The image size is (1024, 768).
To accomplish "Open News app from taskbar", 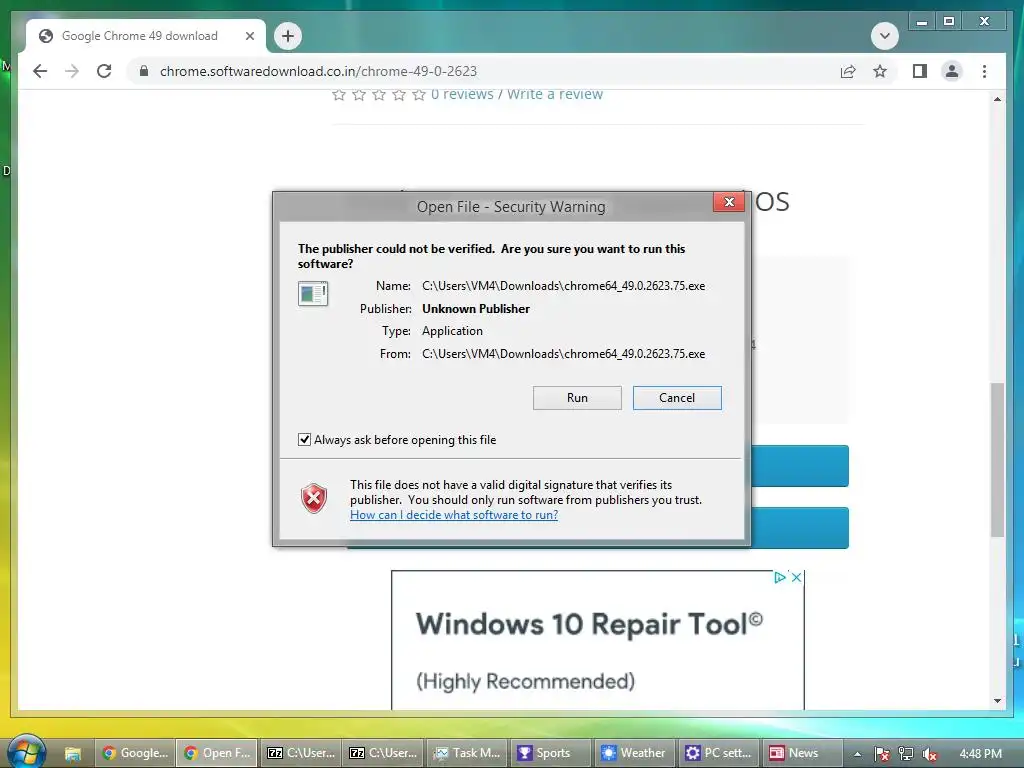I will pyautogui.click(x=801, y=753).
